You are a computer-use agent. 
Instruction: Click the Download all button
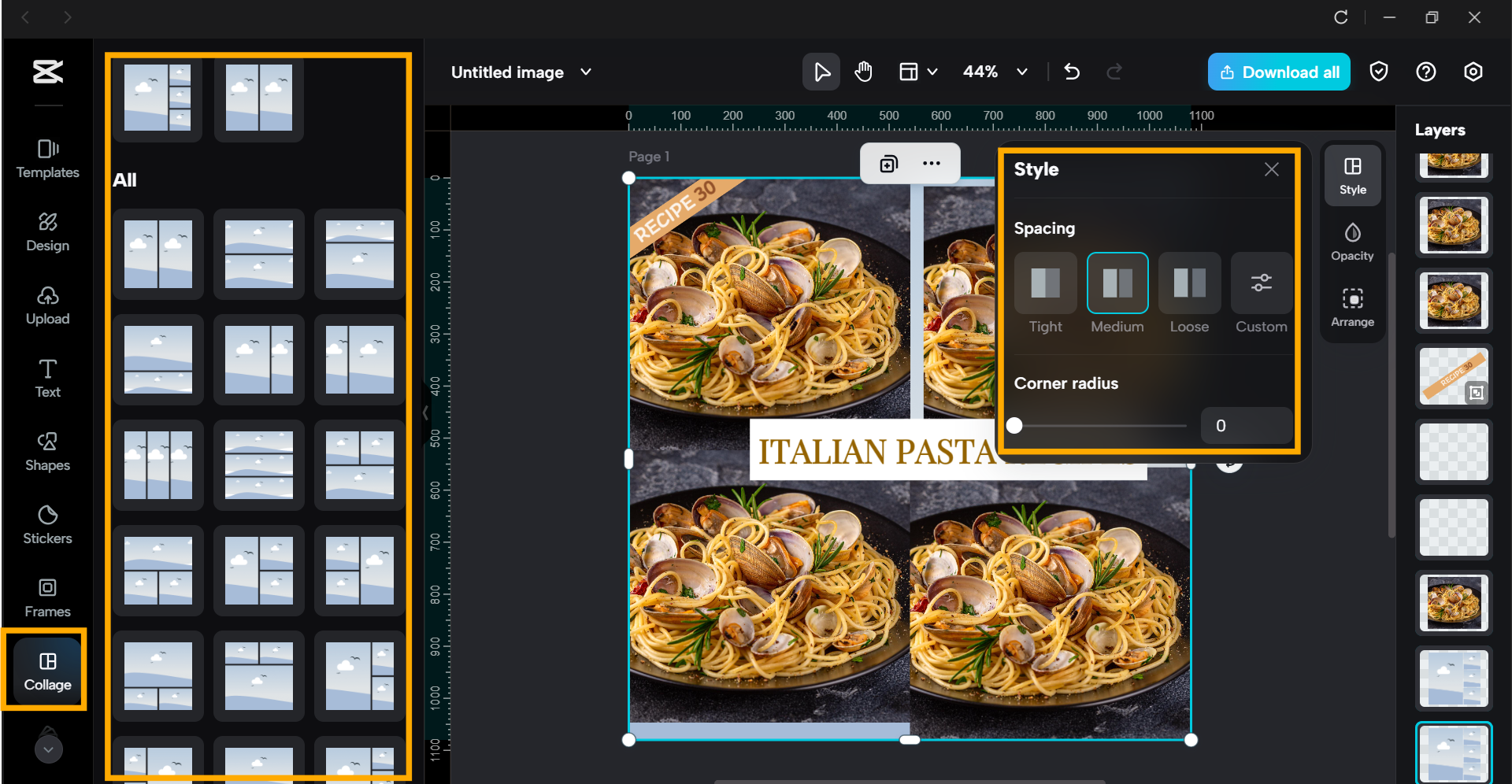coord(1279,72)
